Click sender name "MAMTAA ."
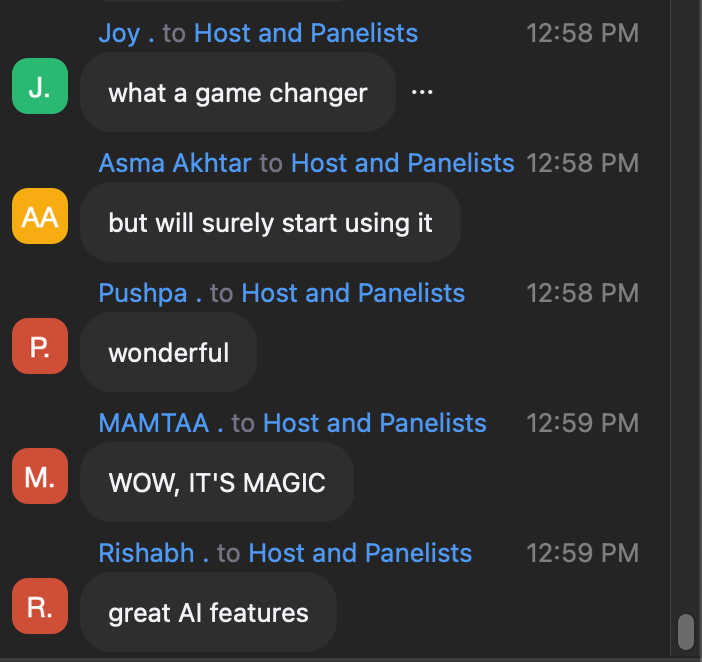 [x=161, y=423]
